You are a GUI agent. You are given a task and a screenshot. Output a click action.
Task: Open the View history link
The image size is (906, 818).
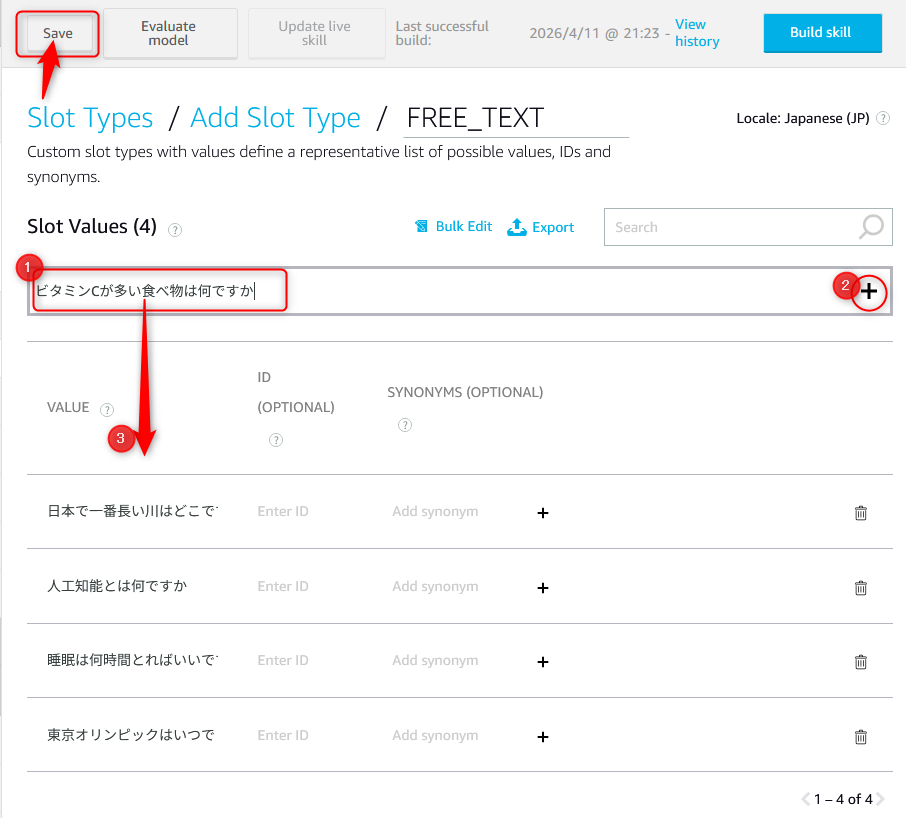(696, 33)
